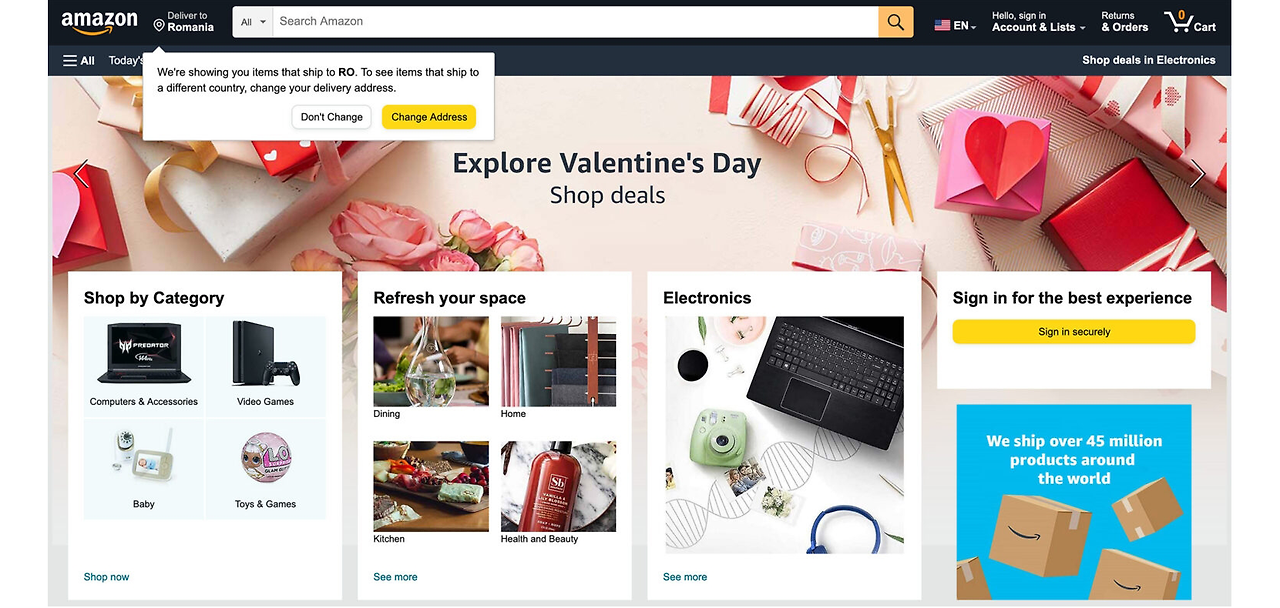Click the US flag language icon
The image size is (1280, 608).
pos(942,25)
